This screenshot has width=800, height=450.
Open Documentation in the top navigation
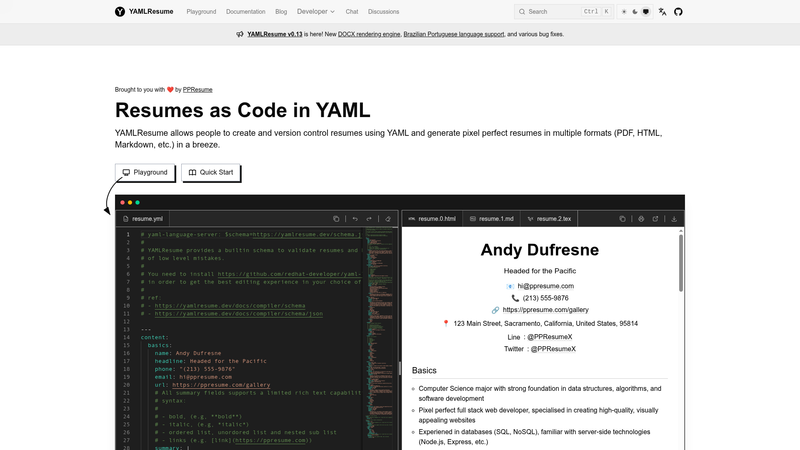click(x=245, y=12)
